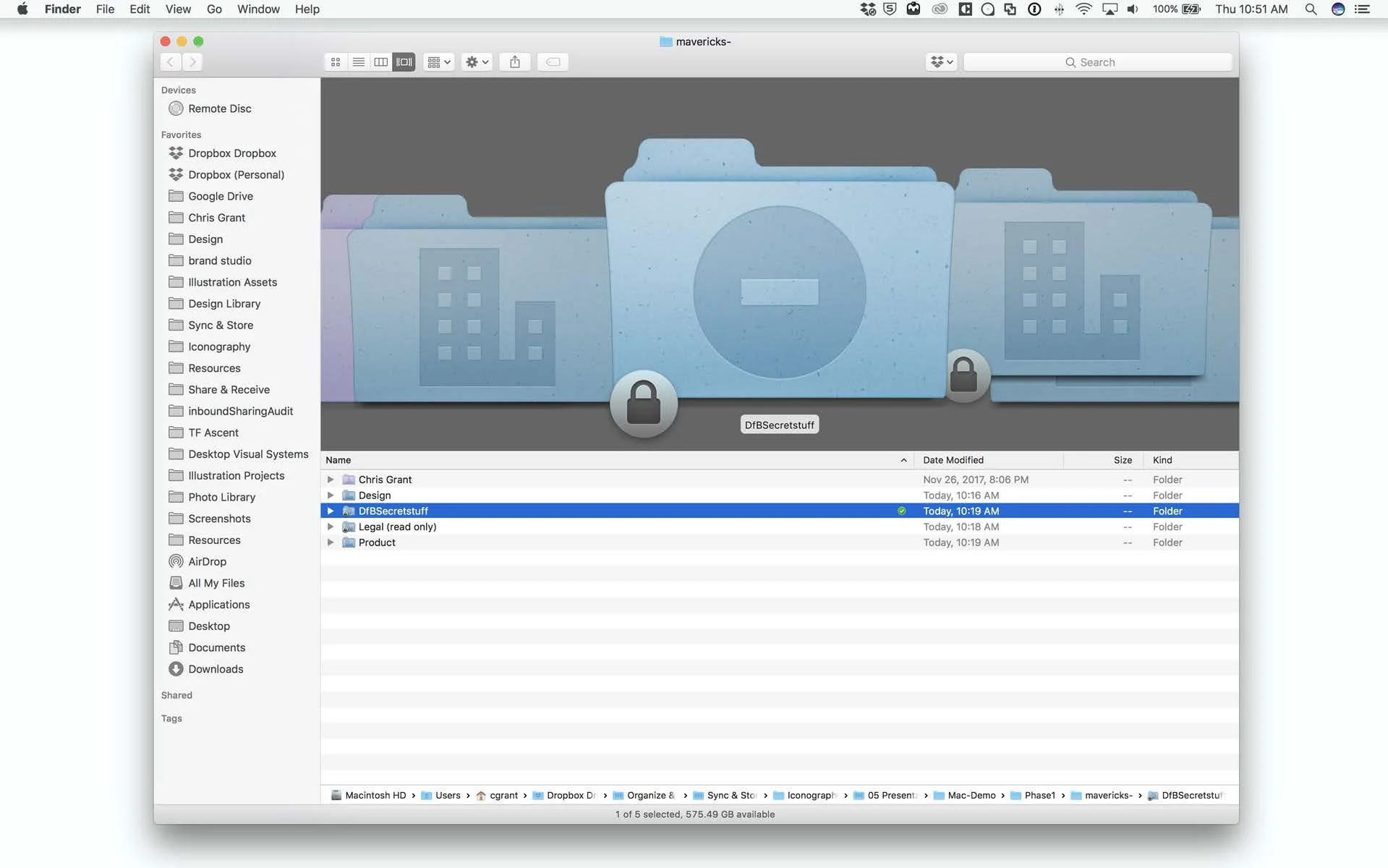Open Iconography in sidebar
Viewport: 1388px width, 868px height.
[219, 346]
